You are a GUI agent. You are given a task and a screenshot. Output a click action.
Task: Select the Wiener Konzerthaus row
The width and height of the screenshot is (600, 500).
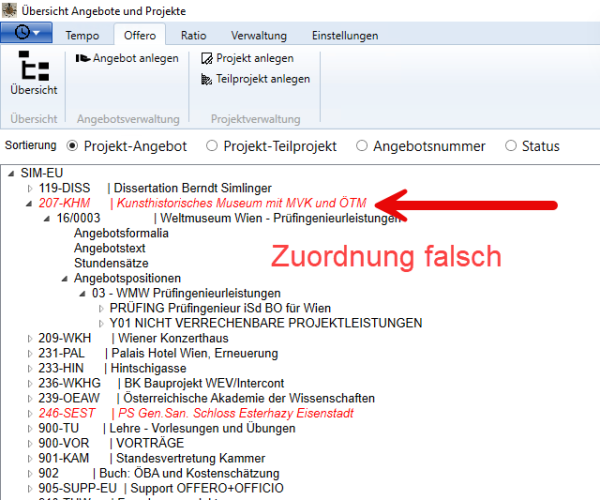pos(133,338)
